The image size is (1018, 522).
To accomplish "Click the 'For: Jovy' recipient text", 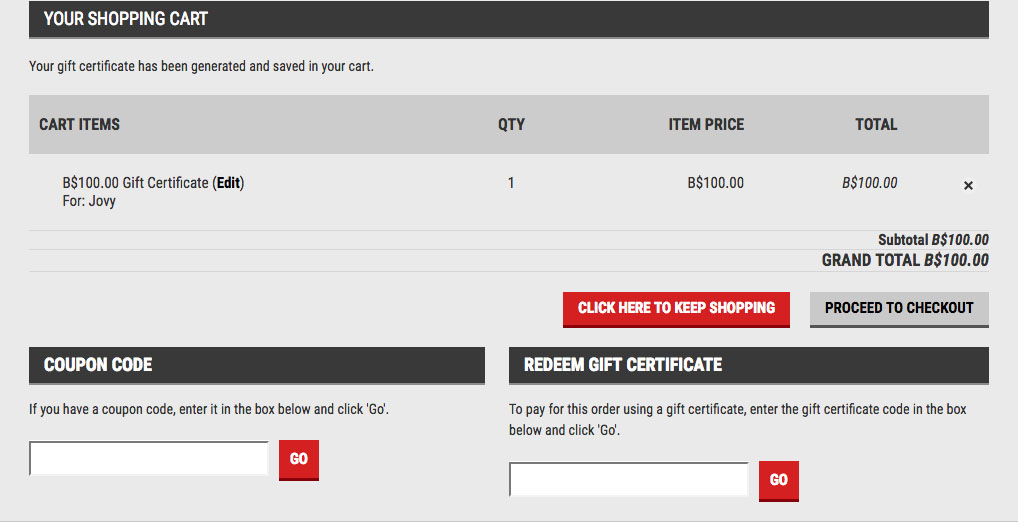I will click(89, 201).
